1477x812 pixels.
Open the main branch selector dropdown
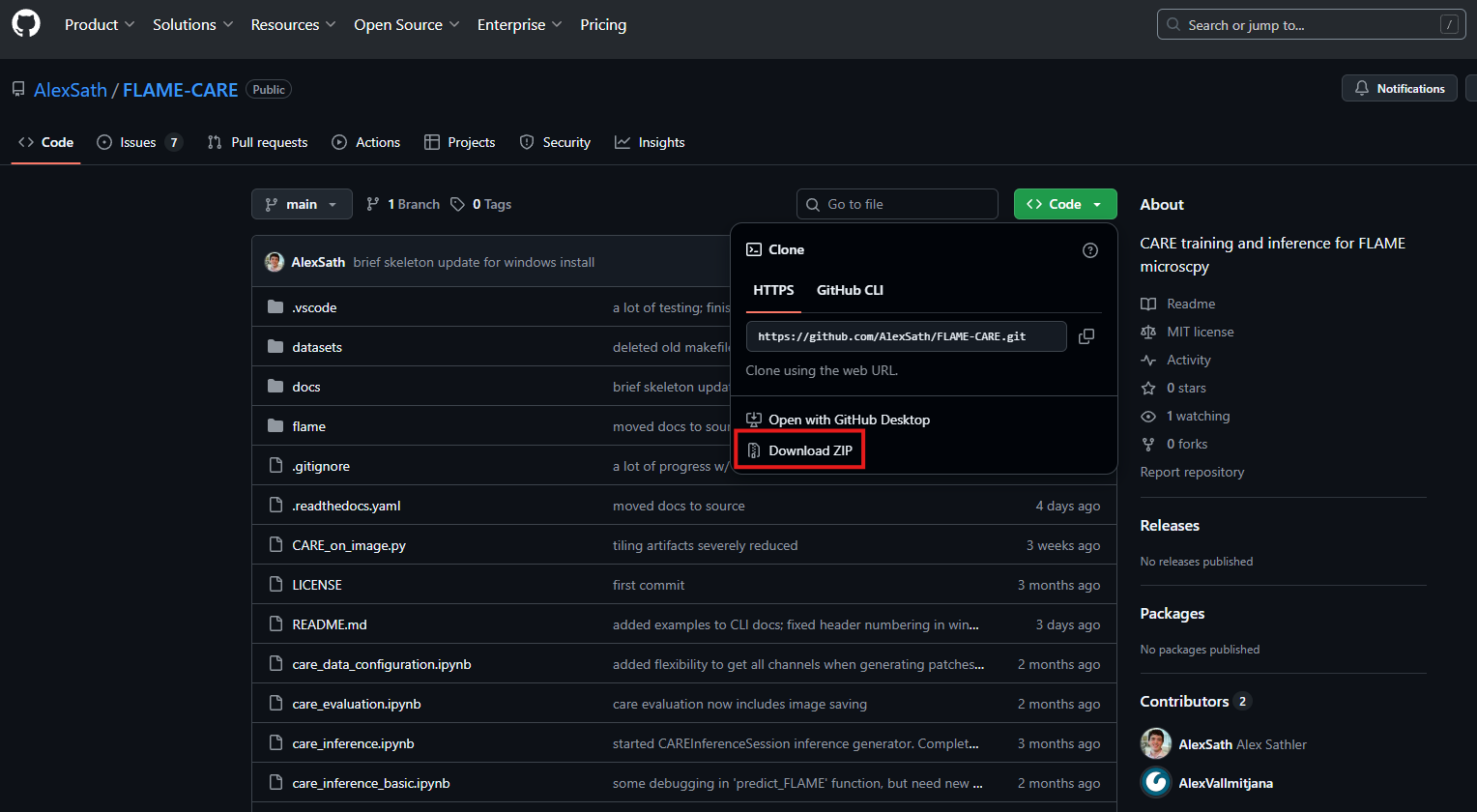[302, 204]
